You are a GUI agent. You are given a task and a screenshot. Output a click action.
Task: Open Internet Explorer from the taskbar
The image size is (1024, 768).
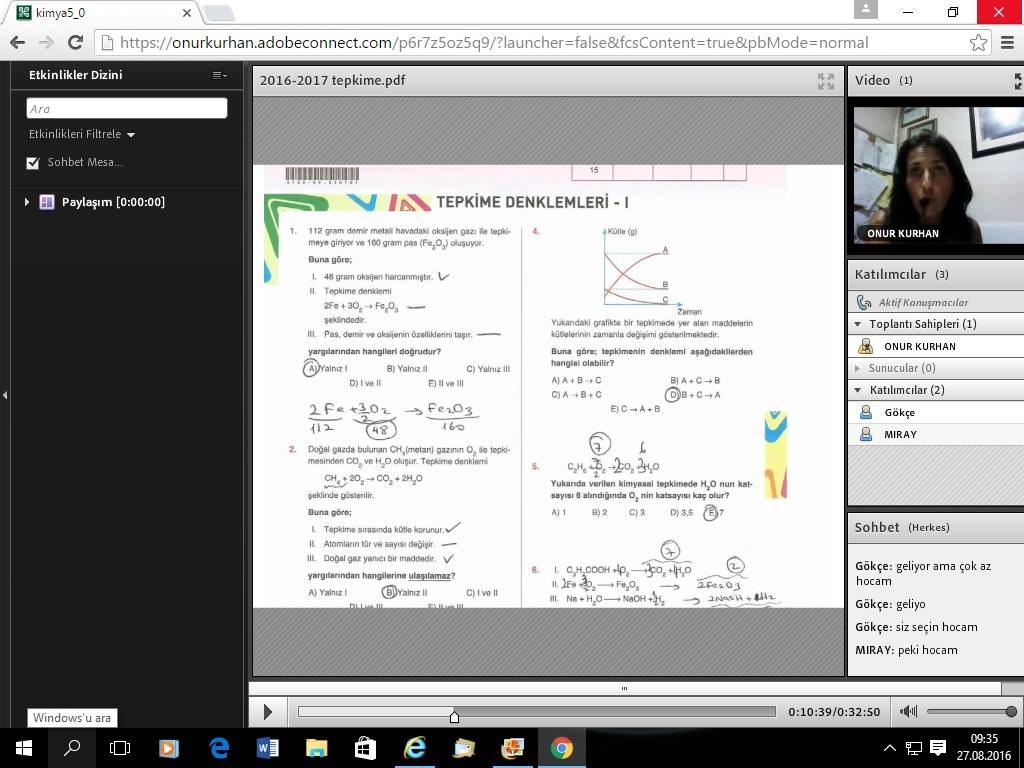pos(415,748)
